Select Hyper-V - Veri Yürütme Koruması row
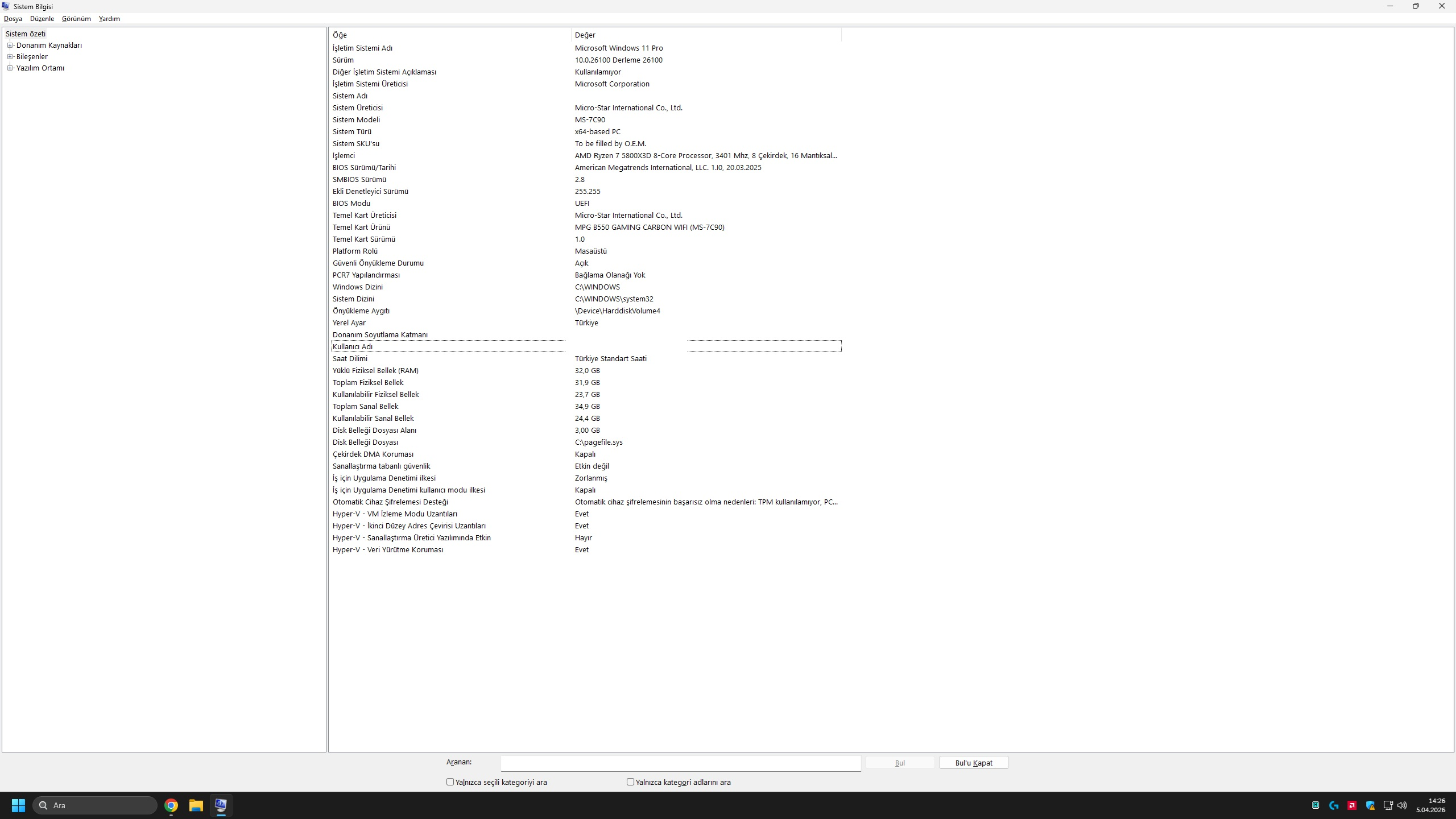Screen dimensions: 1456x819 coord(586,550)
